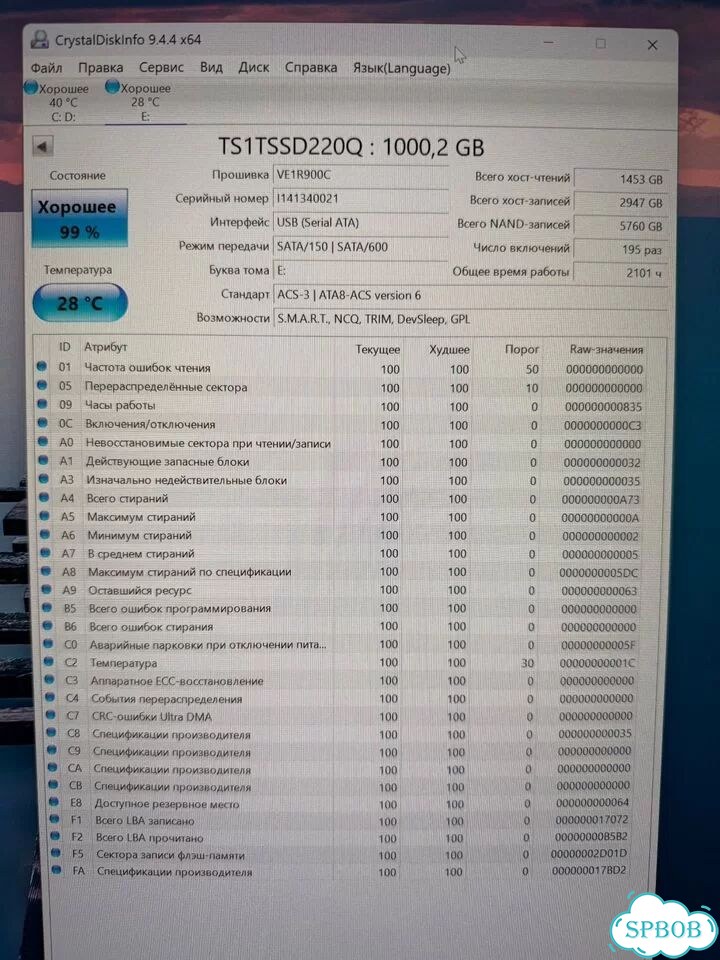
Task: Click the interface field USB (Serial ATA)
Action: pyautogui.click(x=360, y=223)
